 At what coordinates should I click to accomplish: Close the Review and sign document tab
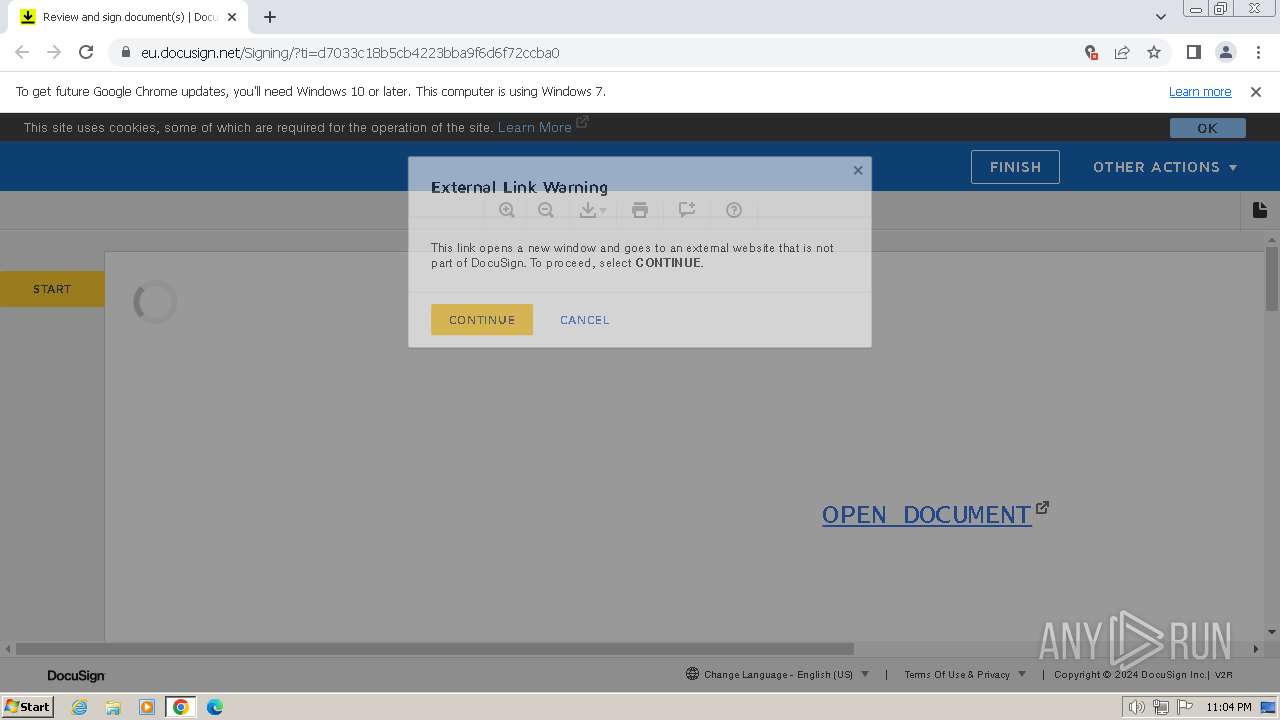232,17
